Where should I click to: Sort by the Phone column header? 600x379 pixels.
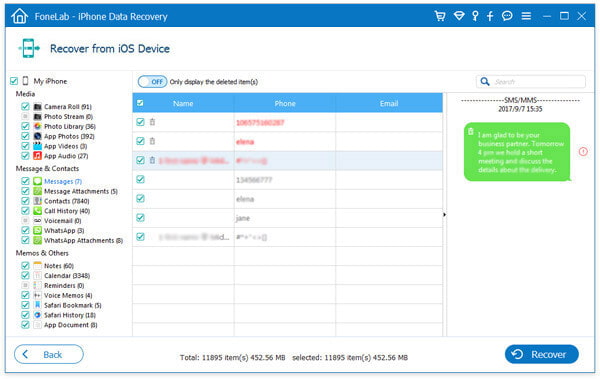click(285, 103)
